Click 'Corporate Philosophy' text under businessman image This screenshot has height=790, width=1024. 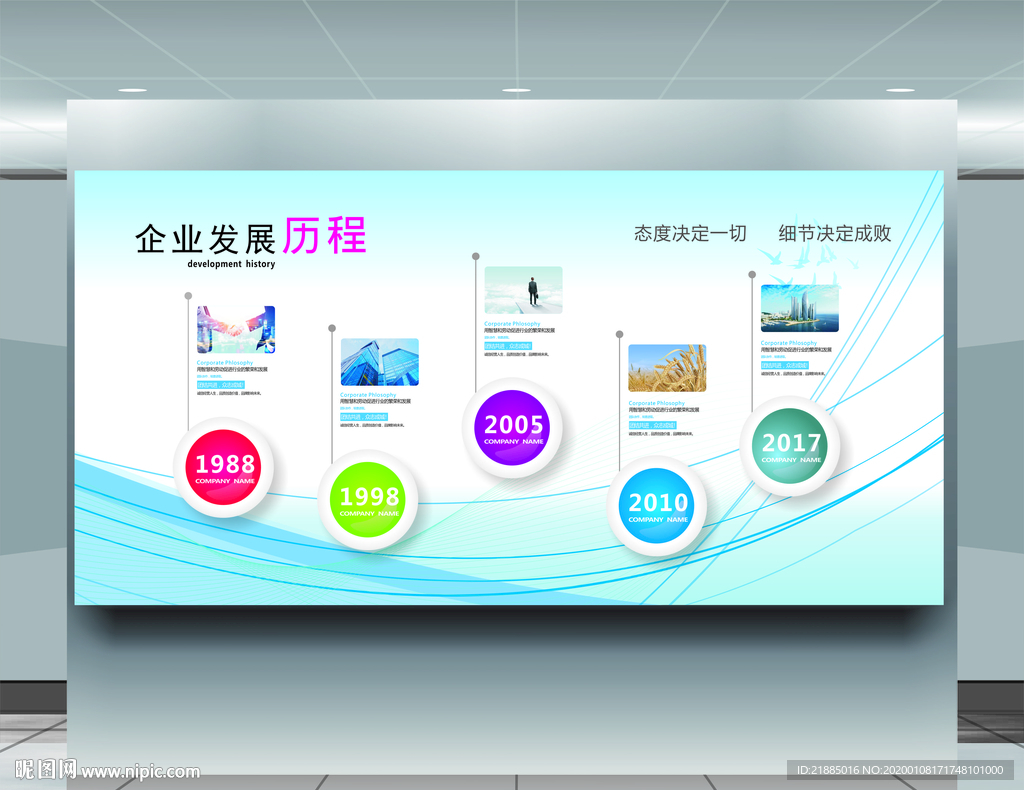(512, 323)
